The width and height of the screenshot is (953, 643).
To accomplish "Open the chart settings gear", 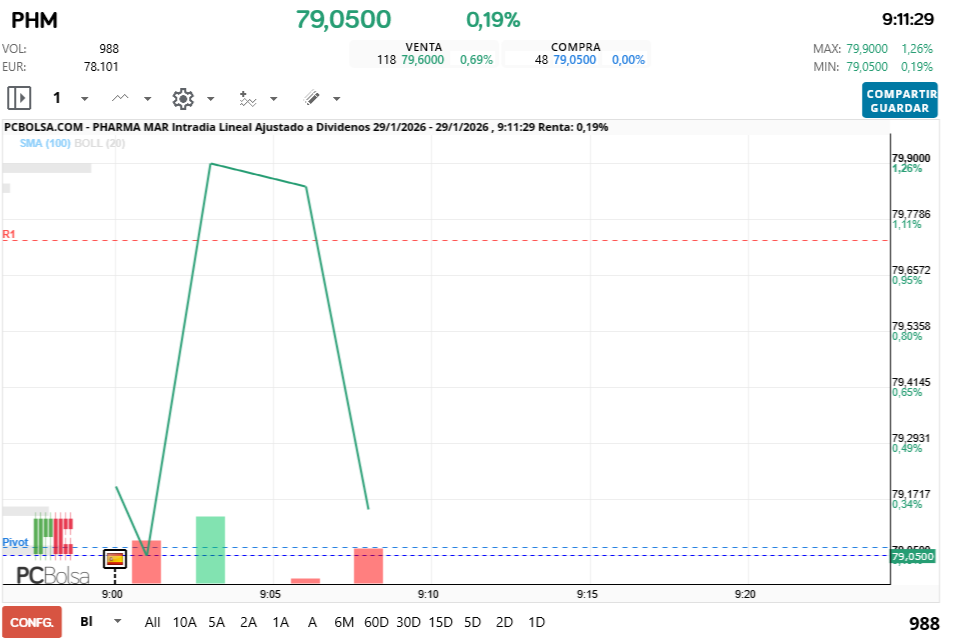I will click(182, 98).
